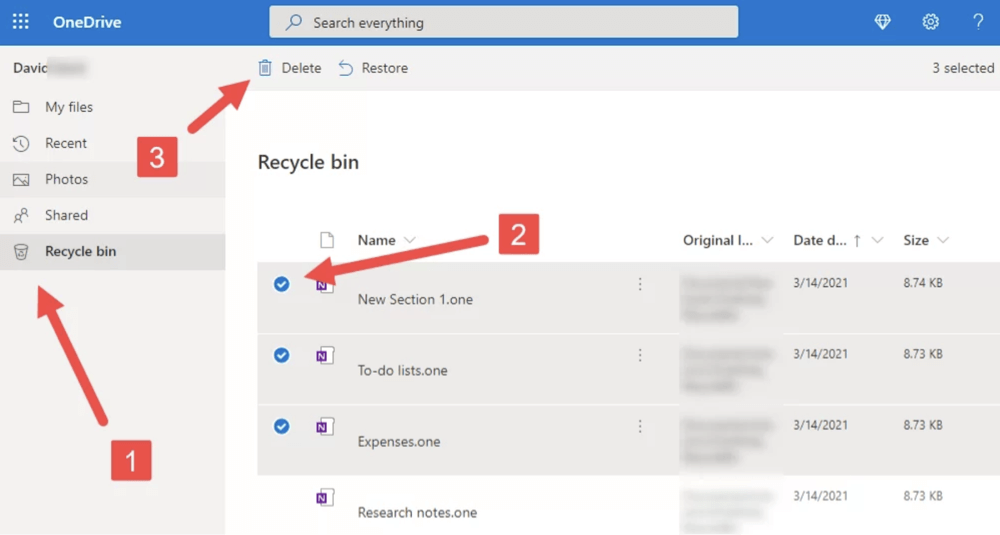Delete the selected files
1000x535 pixels.
(290, 68)
